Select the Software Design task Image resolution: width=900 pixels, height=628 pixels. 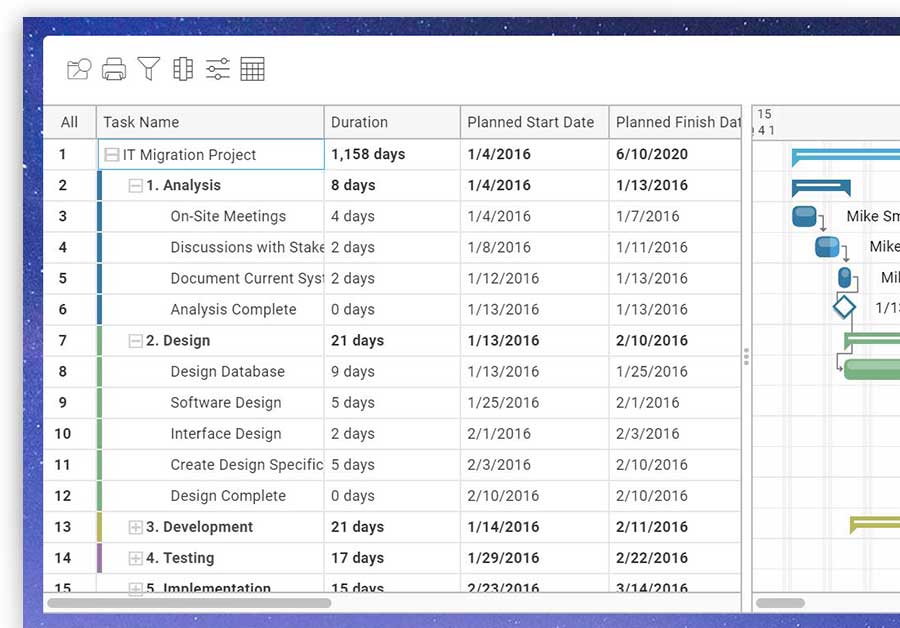pyautogui.click(x=226, y=402)
